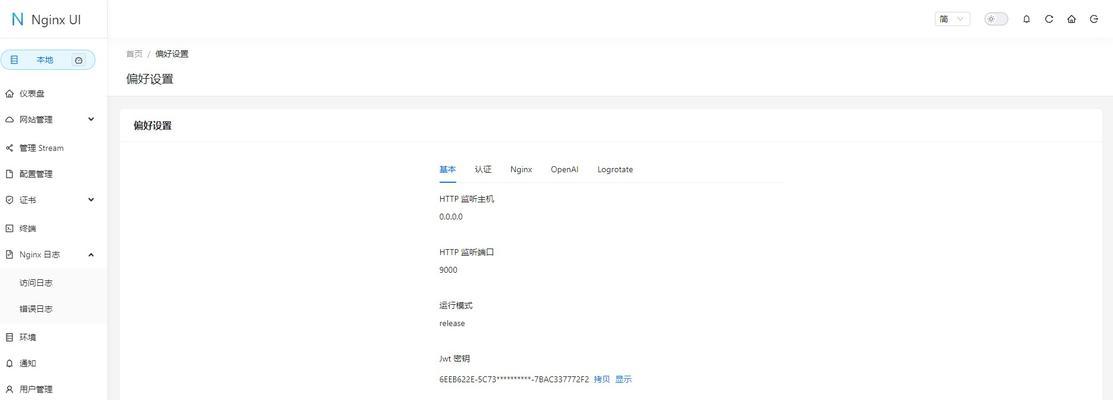The width and height of the screenshot is (1113, 400).
Task: Open the Logrotate tab
Action: pos(615,170)
